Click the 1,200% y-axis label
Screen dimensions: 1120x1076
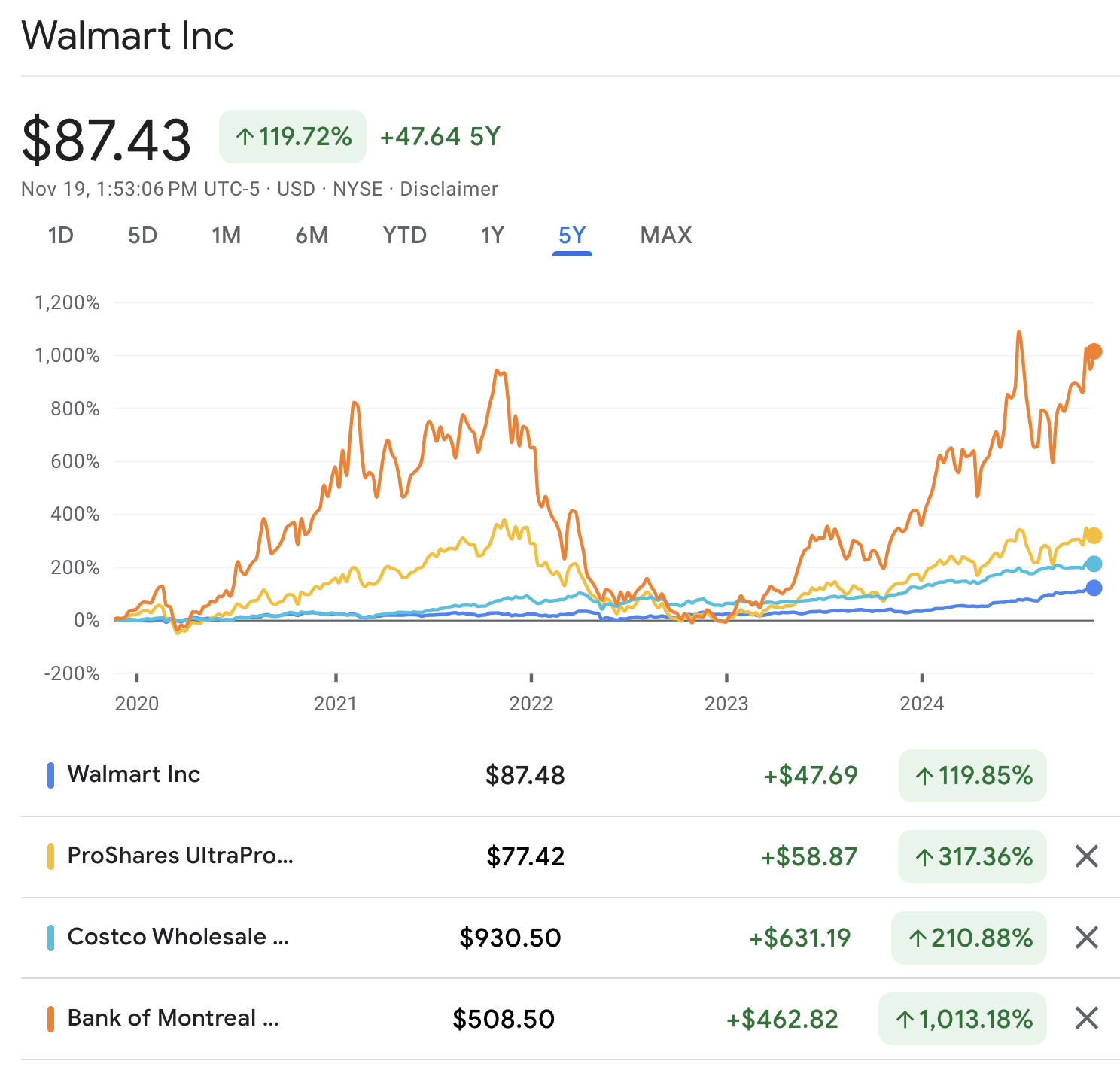[x=67, y=302]
